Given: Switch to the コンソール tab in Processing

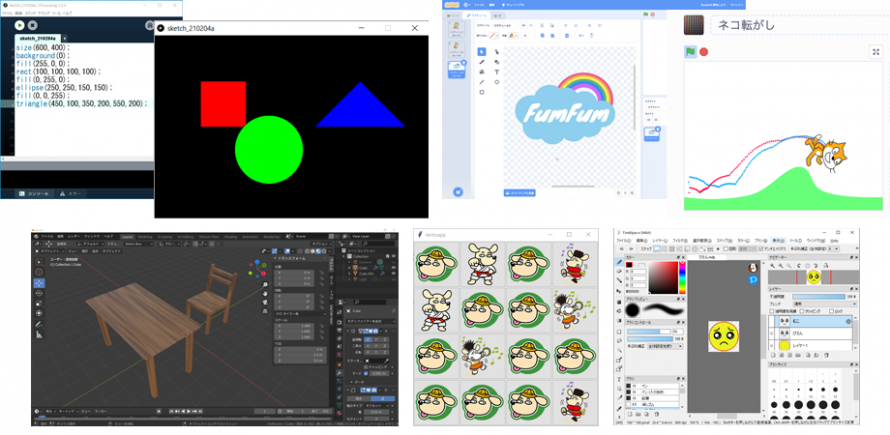Looking at the screenshot, I should [x=35, y=193].
